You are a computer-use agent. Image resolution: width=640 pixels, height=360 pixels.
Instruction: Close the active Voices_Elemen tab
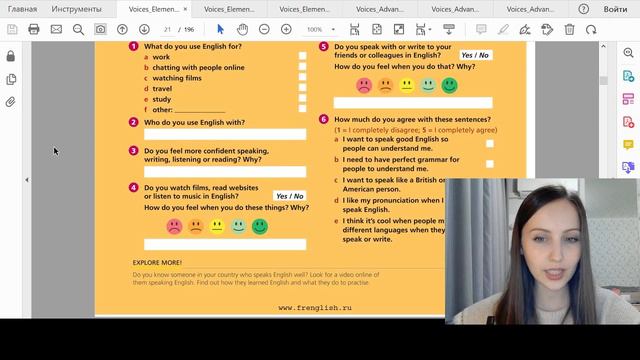(x=185, y=9)
